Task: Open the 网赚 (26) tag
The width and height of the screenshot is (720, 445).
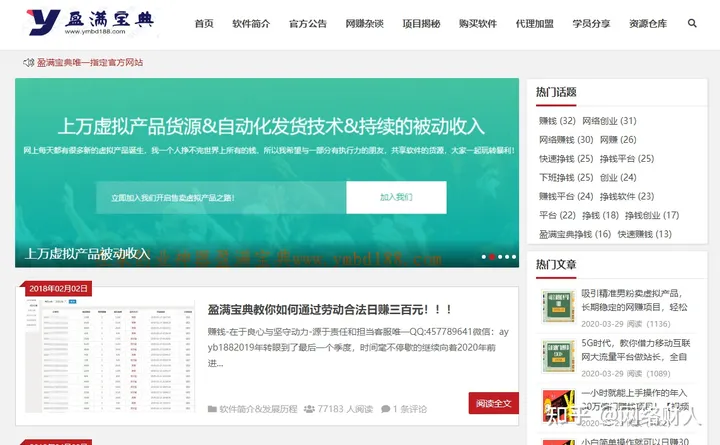Action: point(618,140)
